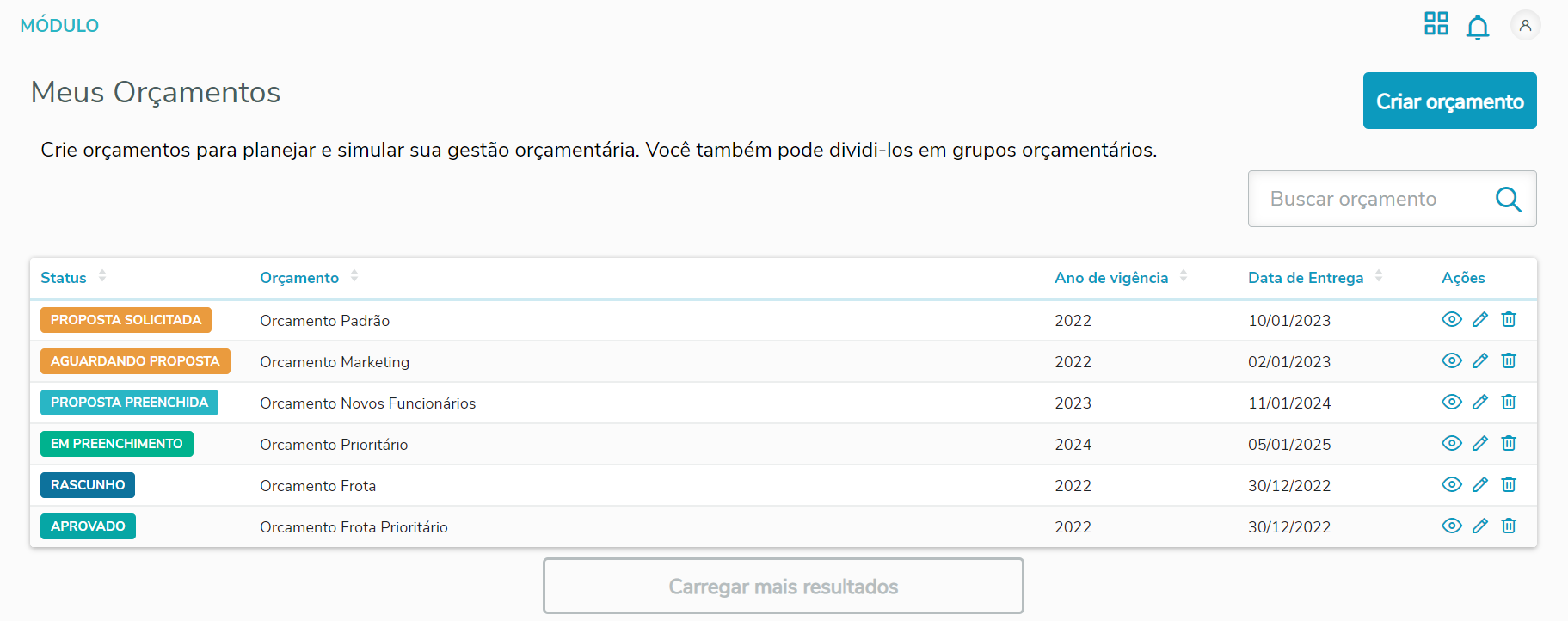Open the apps grid icon
This screenshot has height=621, width=1568.
pyautogui.click(x=1436, y=23)
